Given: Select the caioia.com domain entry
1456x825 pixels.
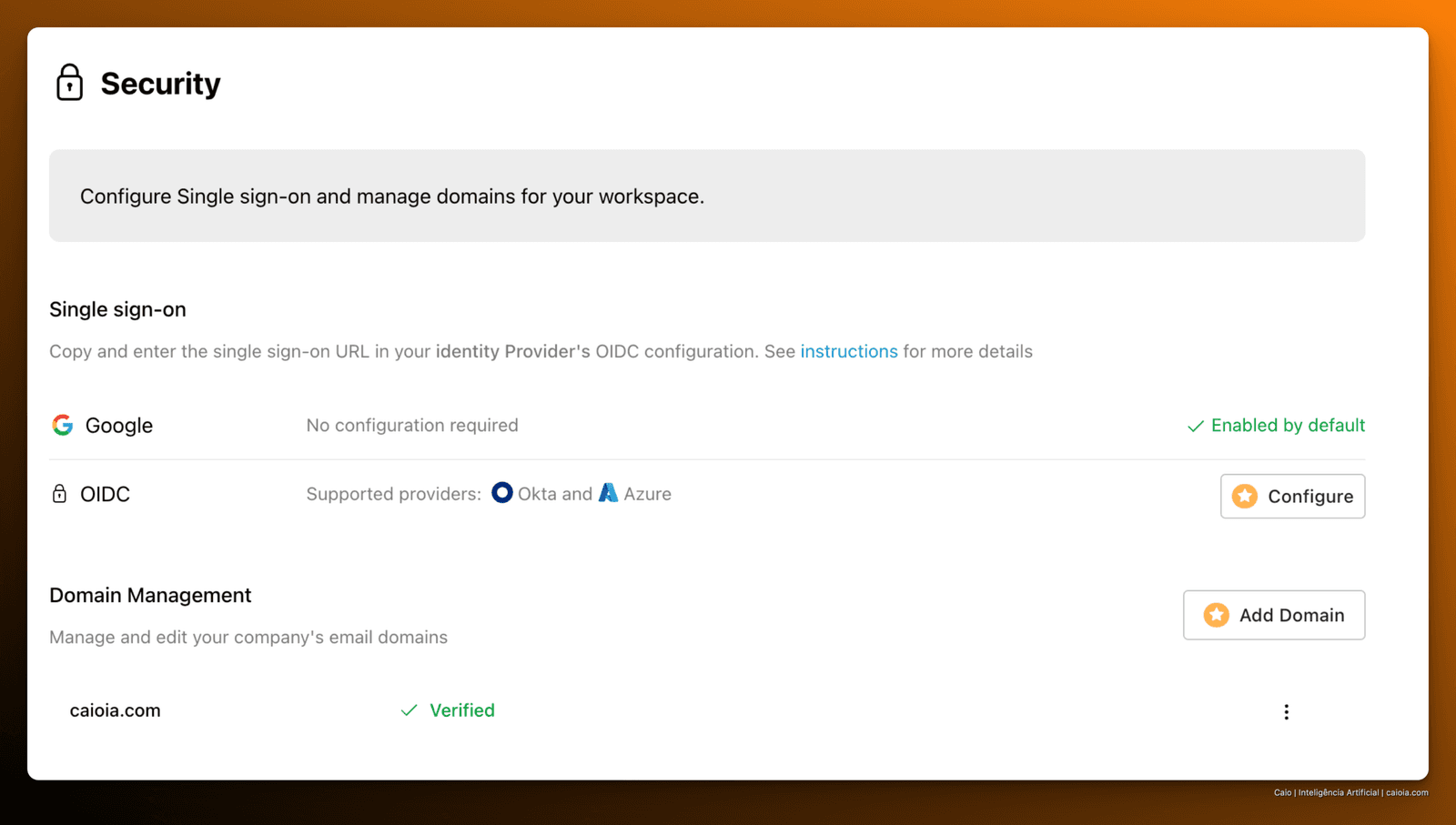Looking at the screenshot, I should [x=116, y=710].
